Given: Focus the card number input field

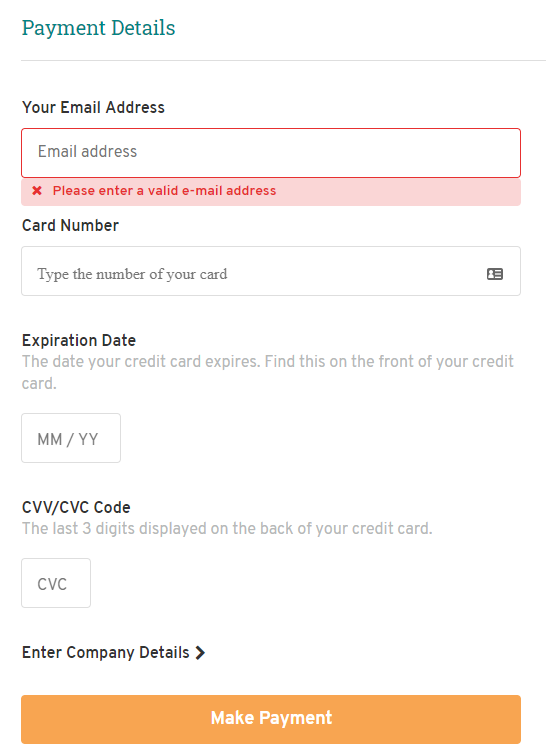Looking at the screenshot, I should coord(271,271).
